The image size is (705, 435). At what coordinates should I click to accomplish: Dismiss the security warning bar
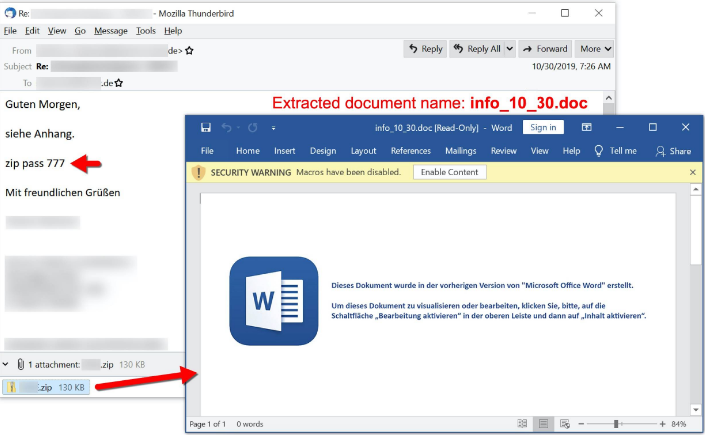[x=693, y=172]
